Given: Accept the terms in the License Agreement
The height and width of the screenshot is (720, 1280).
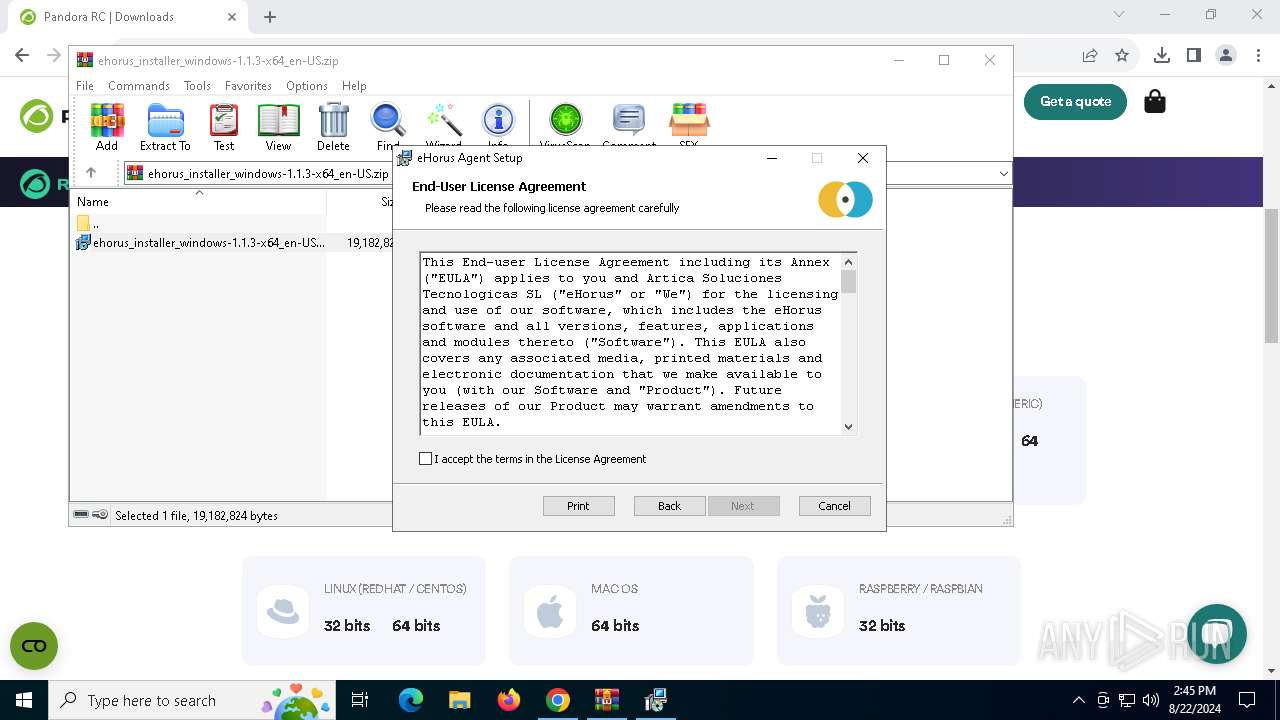Looking at the screenshot, I should [x=426, y=459].
